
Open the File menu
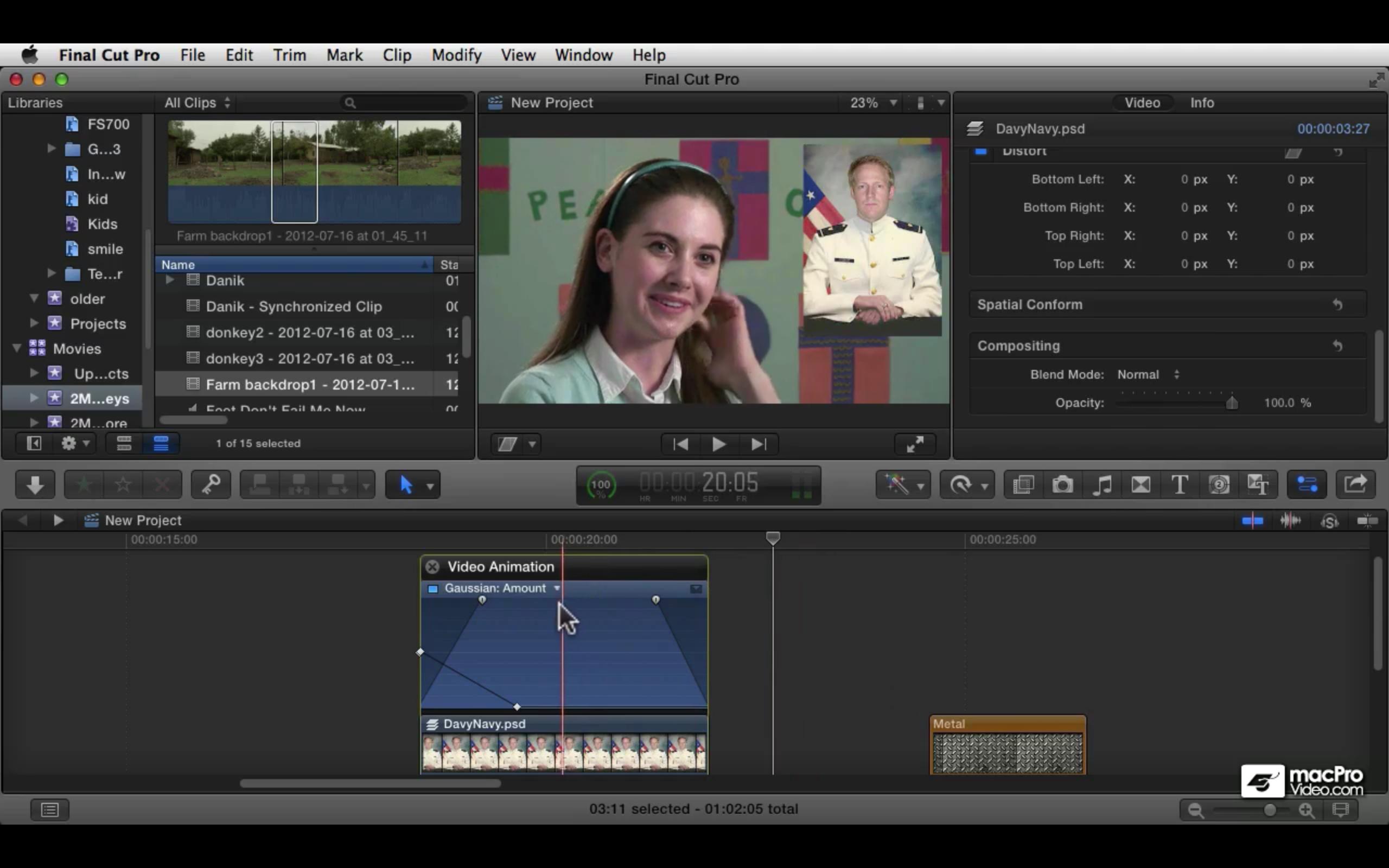[x=192, y=55]
